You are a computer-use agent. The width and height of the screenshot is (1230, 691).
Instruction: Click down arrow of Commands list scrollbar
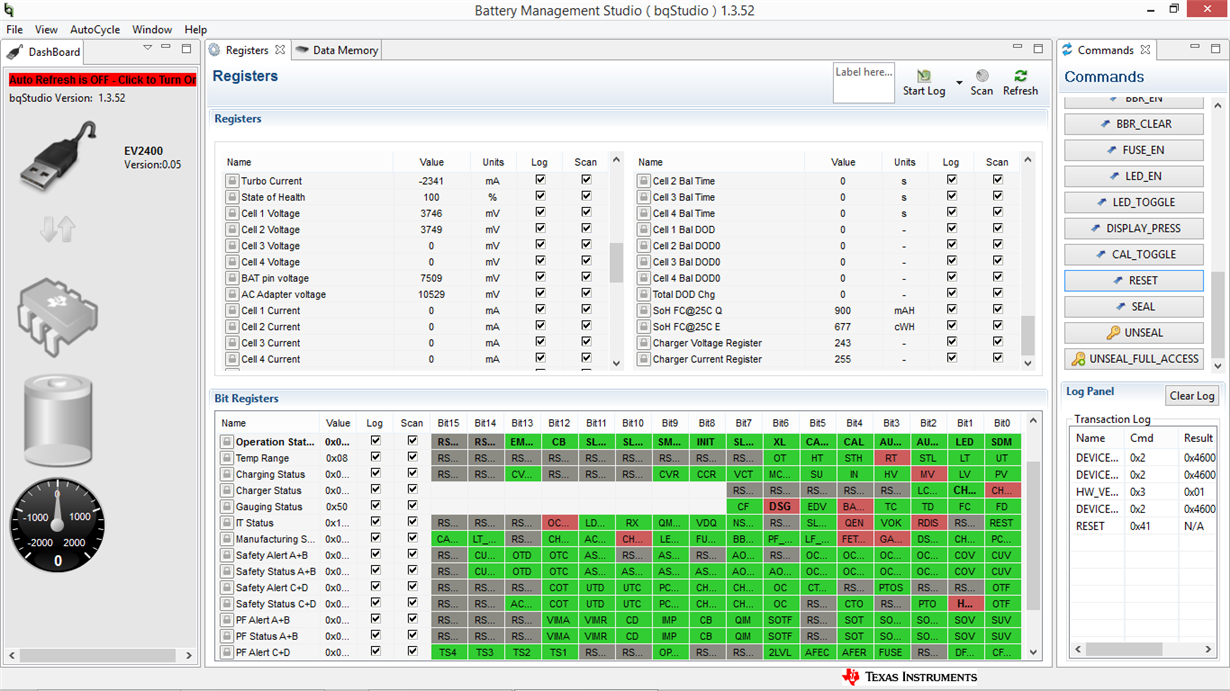(x=1217, y=366)
